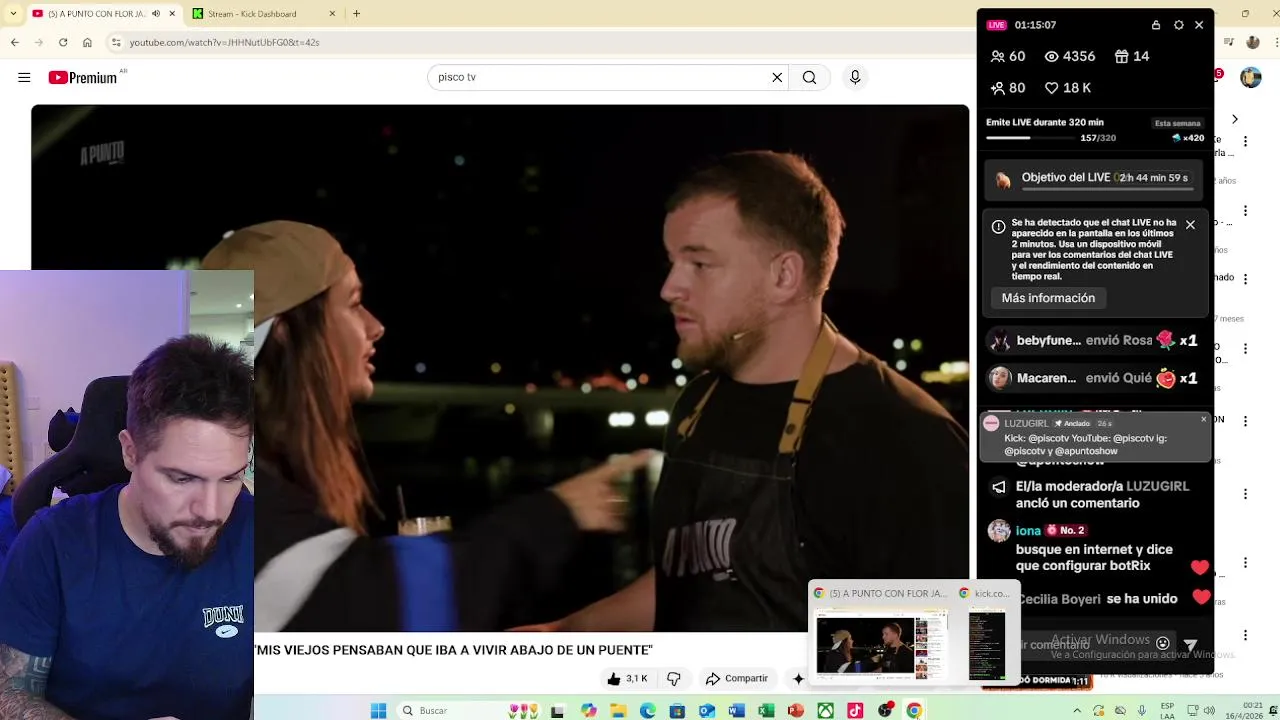Expand the hidden system tray icons chevron
This screenshot has width=1280, height=720.
[x=1077, y=710]
